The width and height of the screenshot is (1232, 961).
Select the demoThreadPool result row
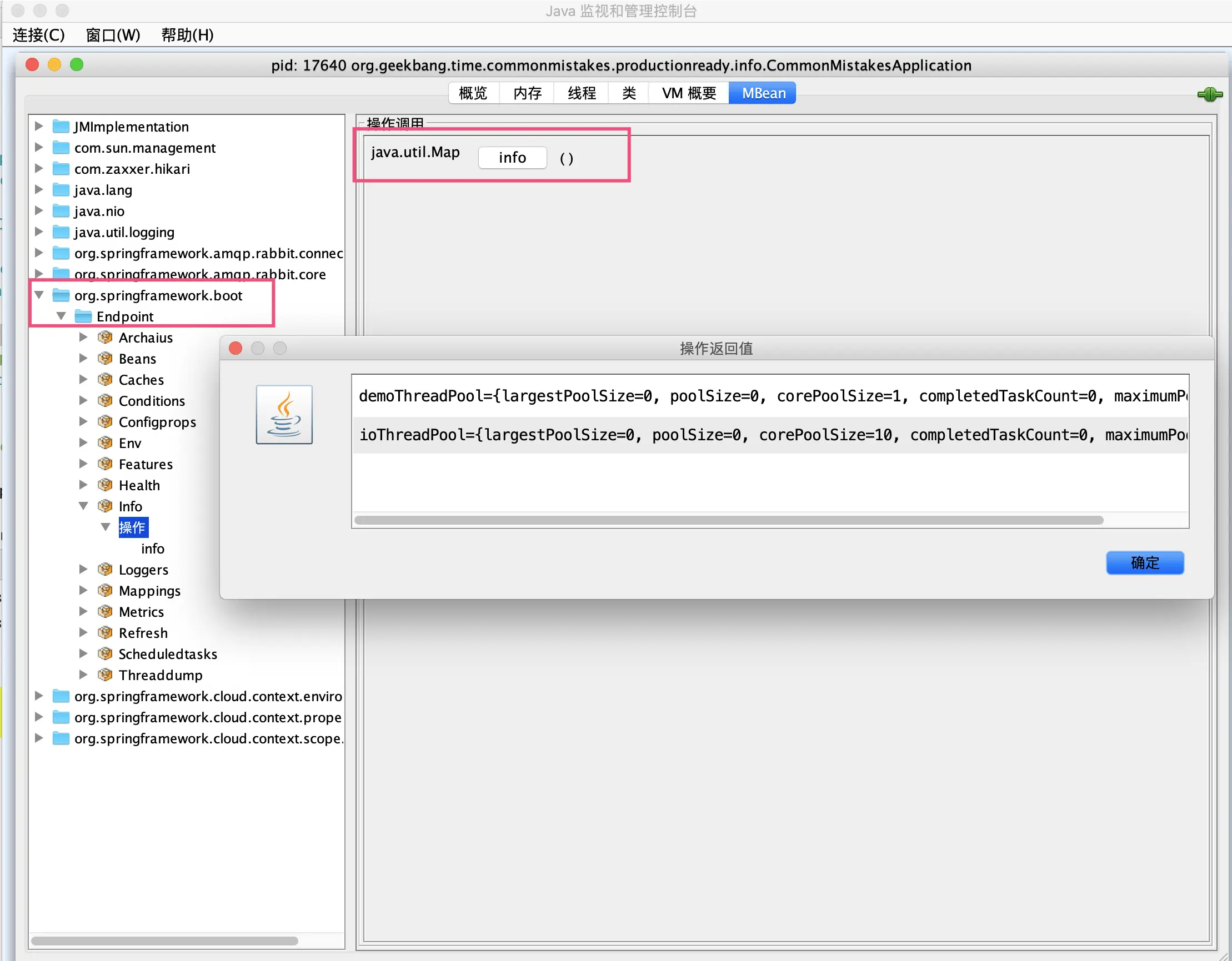point(770,396)
